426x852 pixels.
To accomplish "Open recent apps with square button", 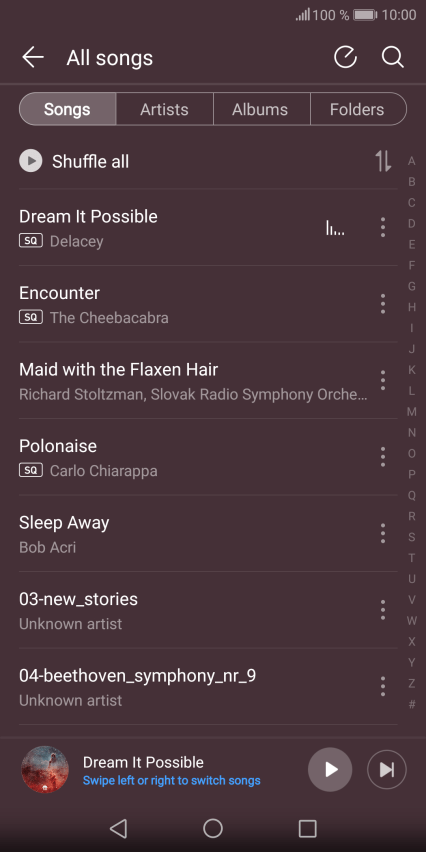I will coord(308,828).
